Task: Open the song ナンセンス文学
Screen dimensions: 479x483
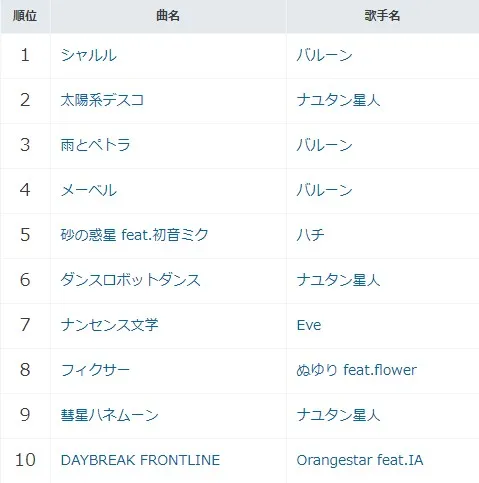Action: tap(109, 325)
